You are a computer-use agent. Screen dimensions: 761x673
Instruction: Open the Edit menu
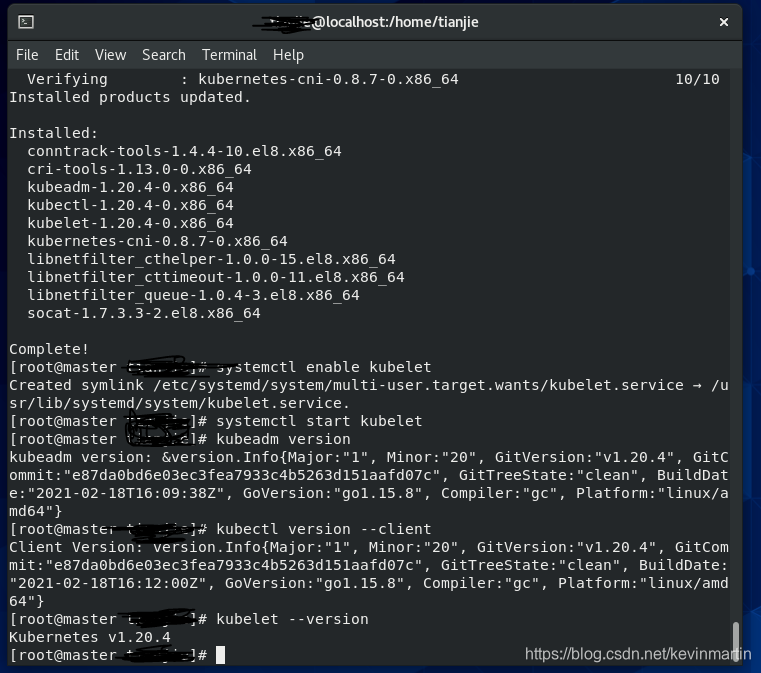[x=66, y=55]
